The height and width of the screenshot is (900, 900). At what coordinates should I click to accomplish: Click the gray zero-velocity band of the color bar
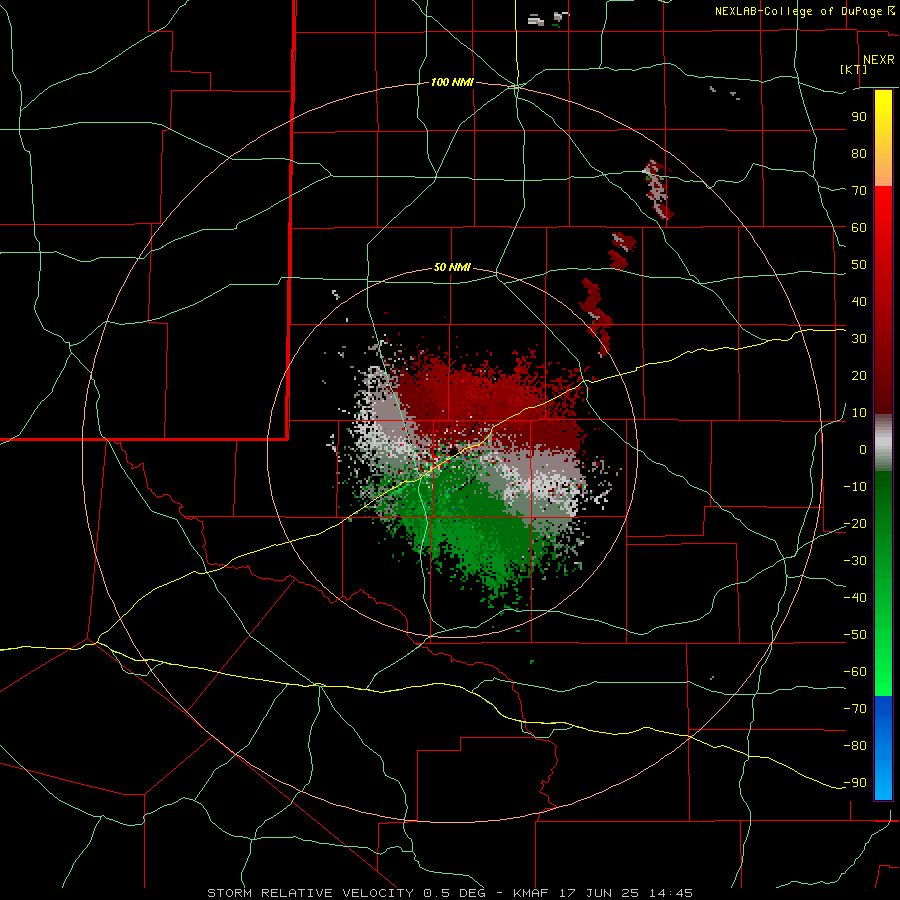[x=883, y=443]
